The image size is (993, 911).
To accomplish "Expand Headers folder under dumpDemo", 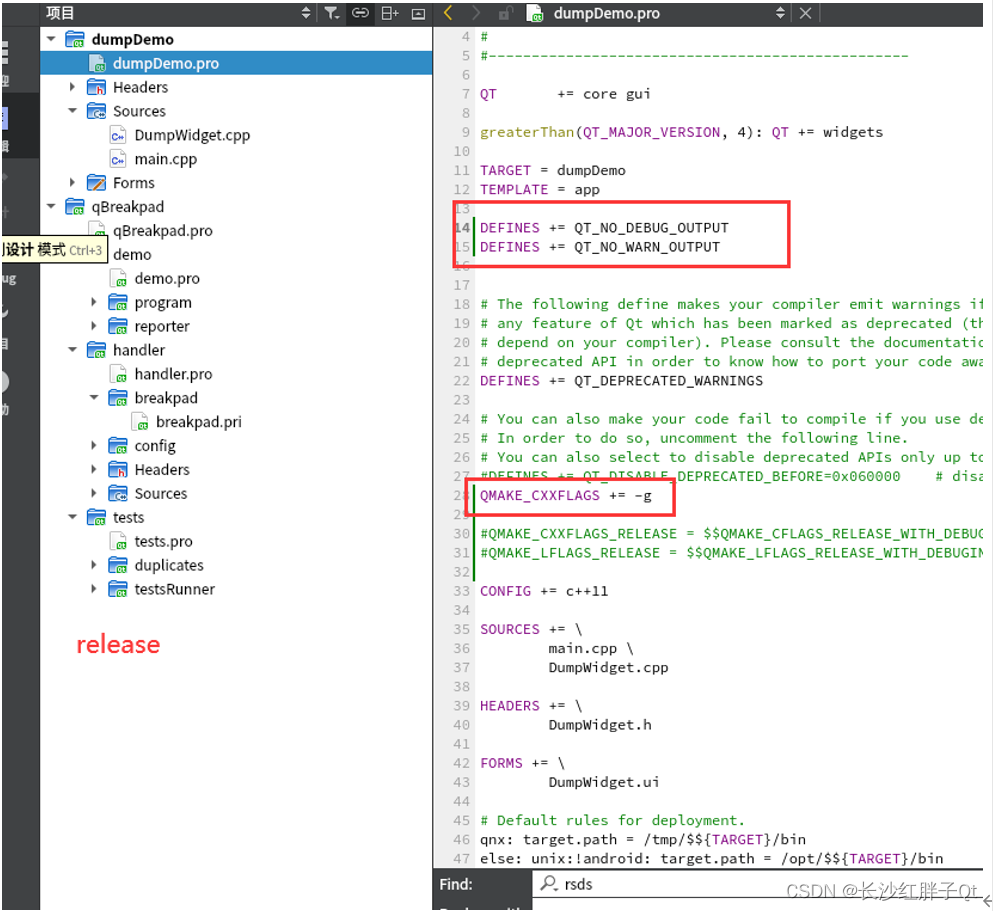I will (72, 87).
